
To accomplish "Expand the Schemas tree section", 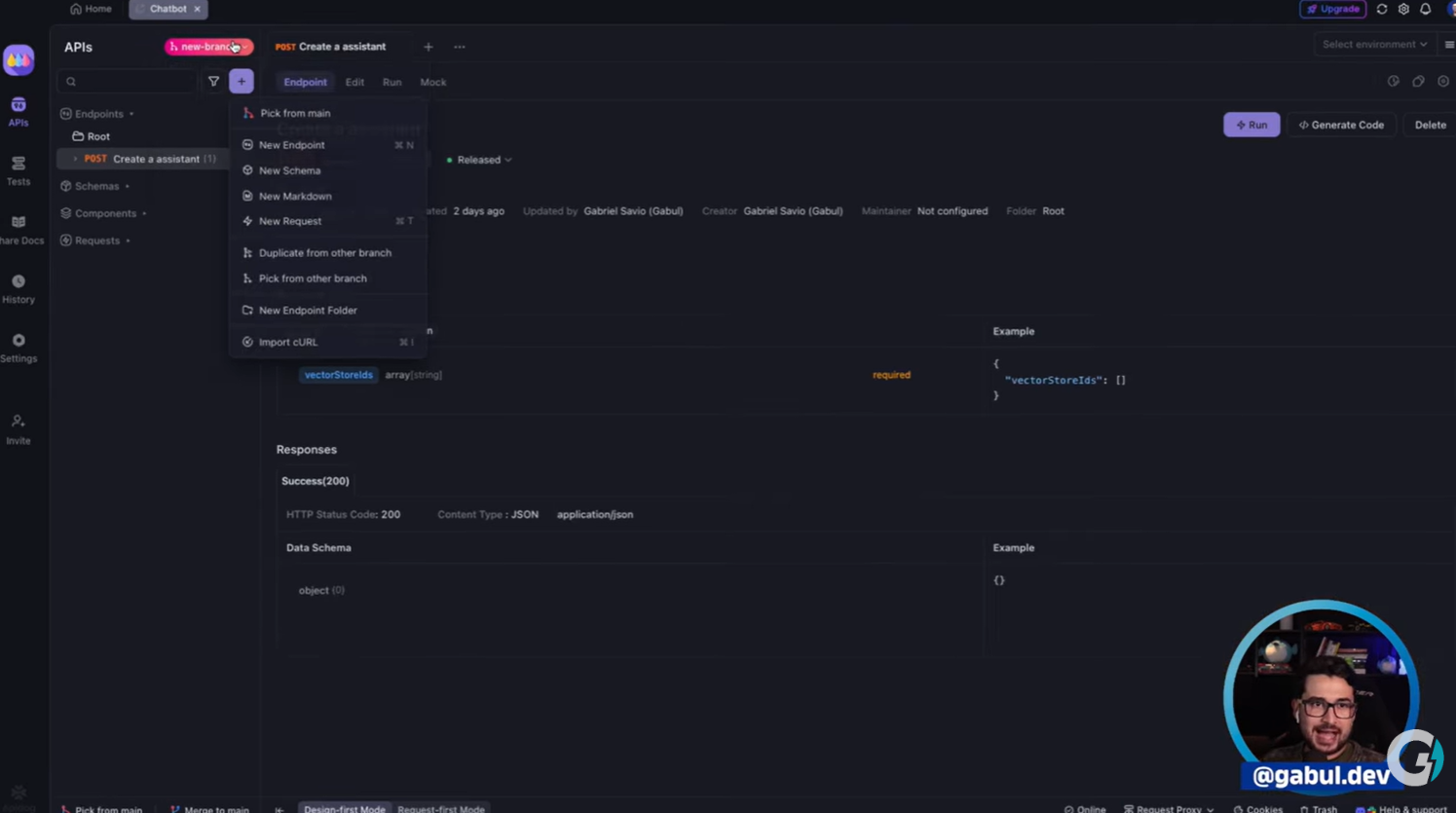I will (96, 186).
